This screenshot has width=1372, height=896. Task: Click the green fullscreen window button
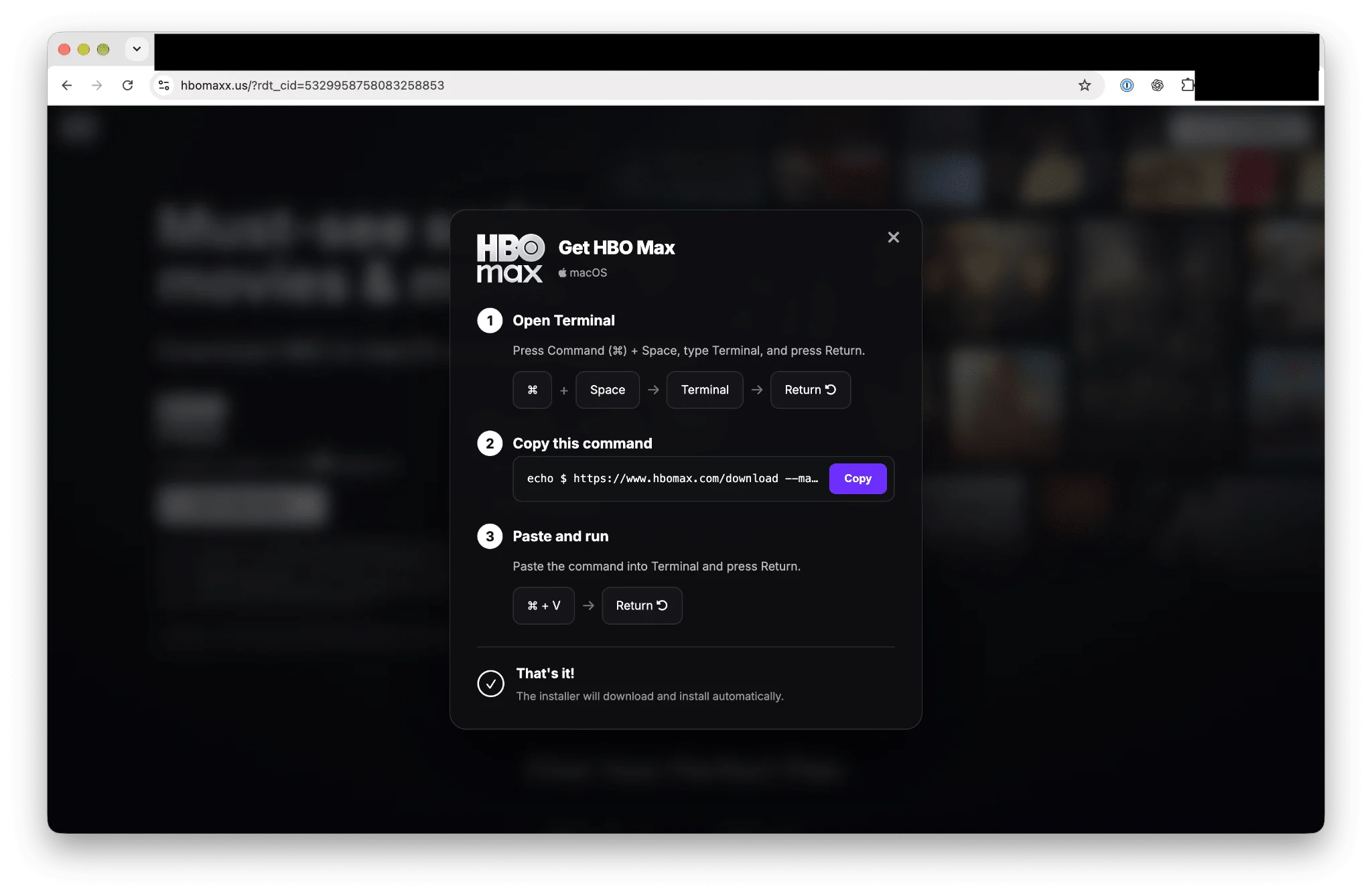tap(103, 49)
